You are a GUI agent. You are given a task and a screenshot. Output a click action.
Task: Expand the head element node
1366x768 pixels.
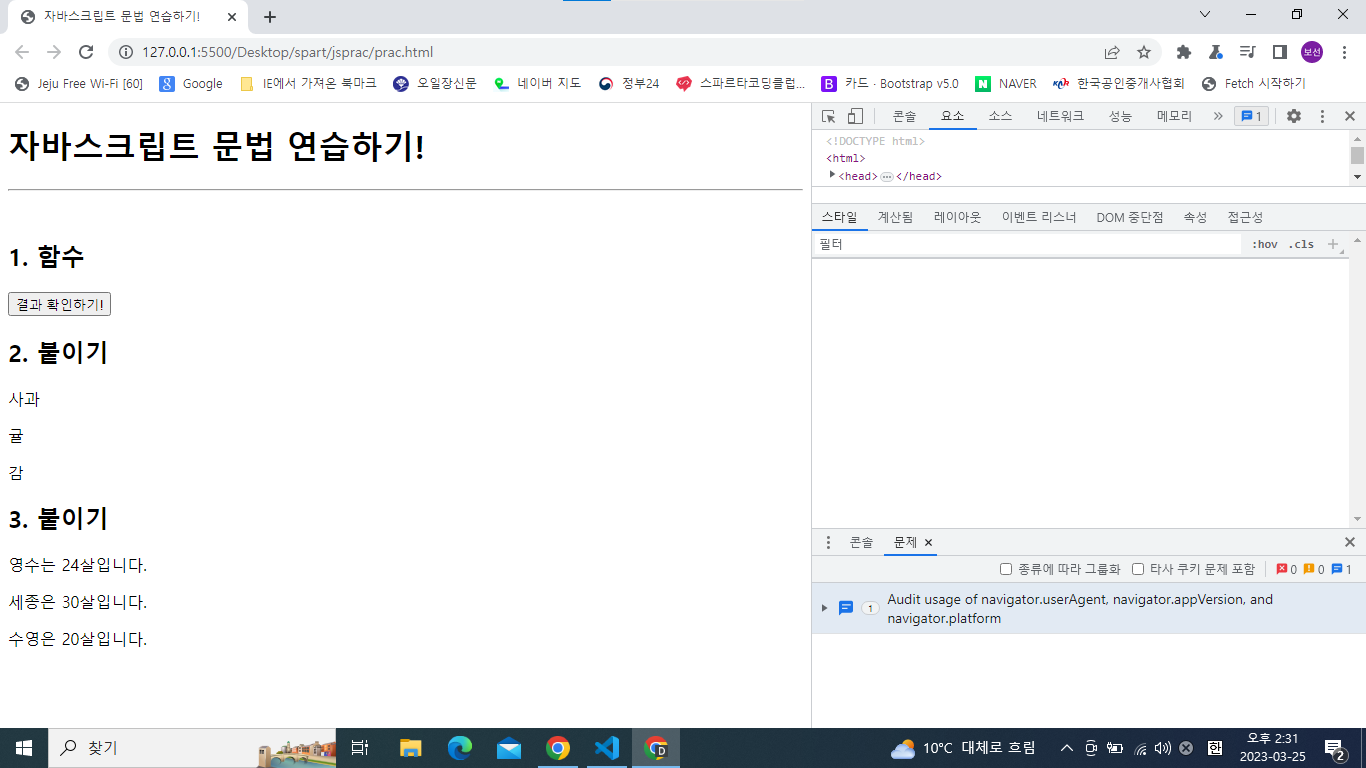[833, 175]
